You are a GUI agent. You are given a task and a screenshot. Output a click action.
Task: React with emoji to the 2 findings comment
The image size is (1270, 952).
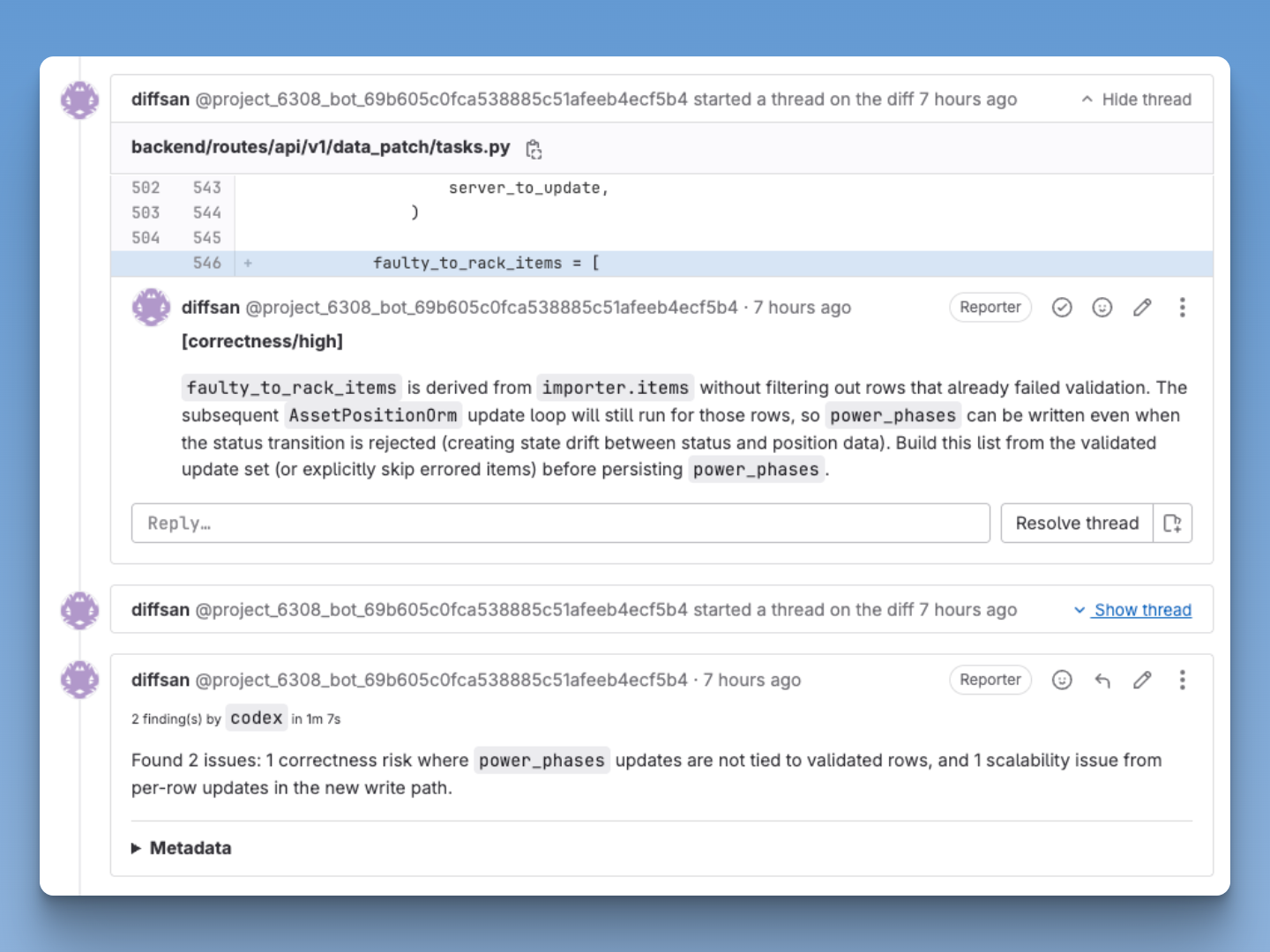(1062, 680)
